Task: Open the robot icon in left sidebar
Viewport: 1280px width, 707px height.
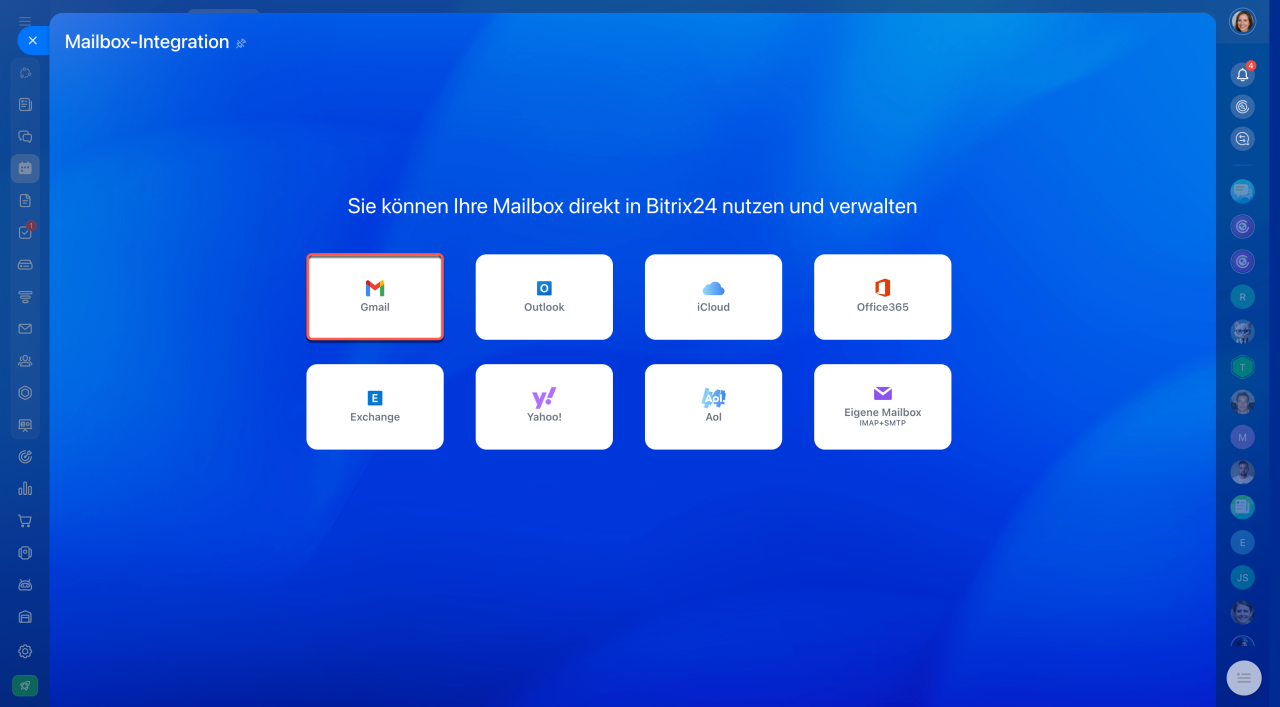Action: (x=25, y=585)
